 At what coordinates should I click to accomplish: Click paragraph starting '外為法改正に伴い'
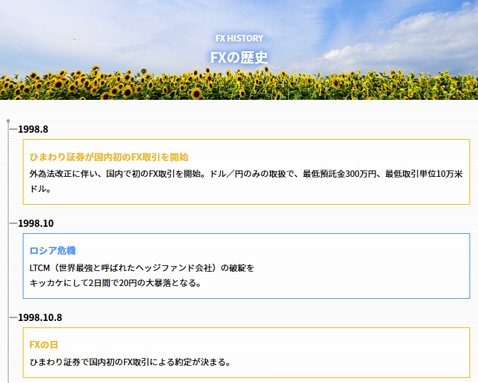click(x=246, y=181)
